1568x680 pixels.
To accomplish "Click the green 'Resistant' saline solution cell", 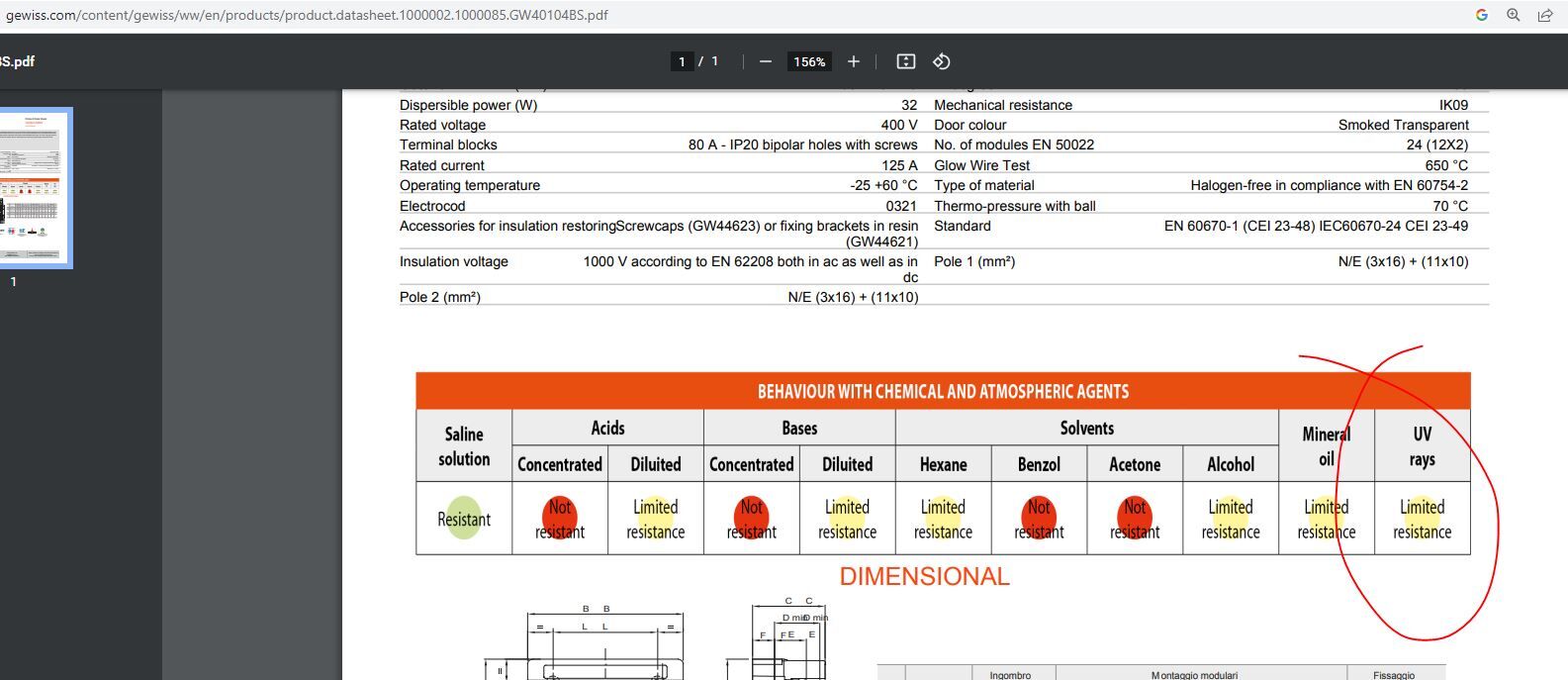I will [x=464, y=519].
